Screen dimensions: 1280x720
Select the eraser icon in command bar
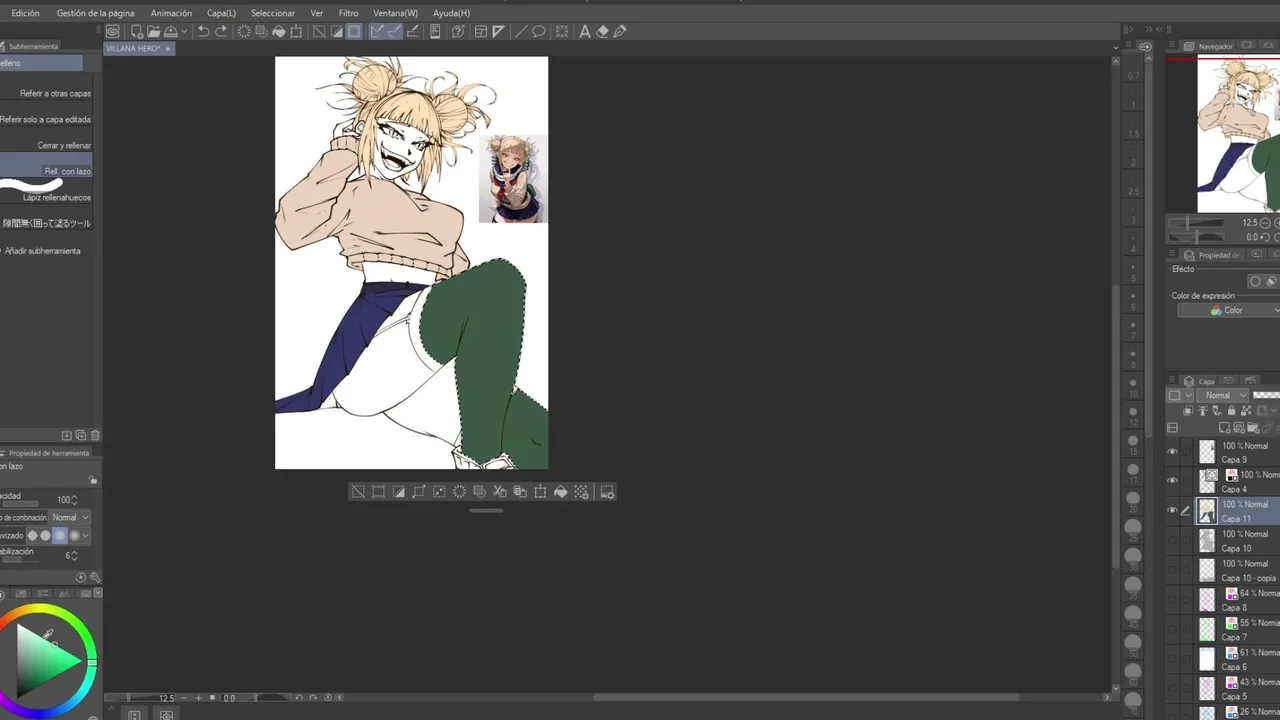(602, 31)
